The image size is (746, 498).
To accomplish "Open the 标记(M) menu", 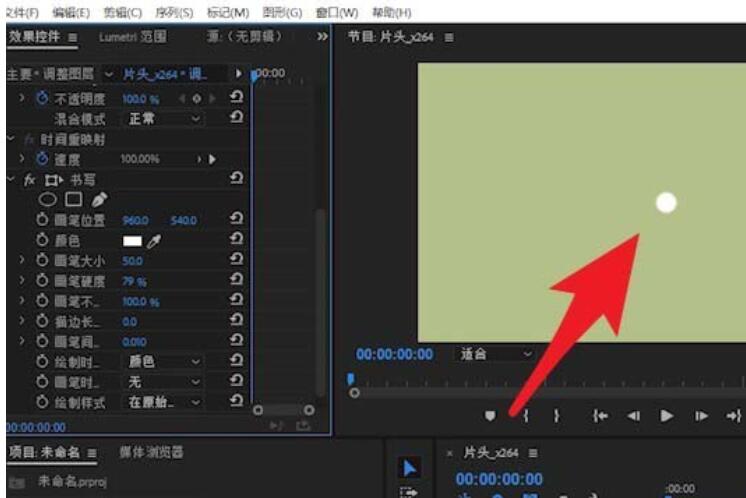I will (x=228, y=12).
